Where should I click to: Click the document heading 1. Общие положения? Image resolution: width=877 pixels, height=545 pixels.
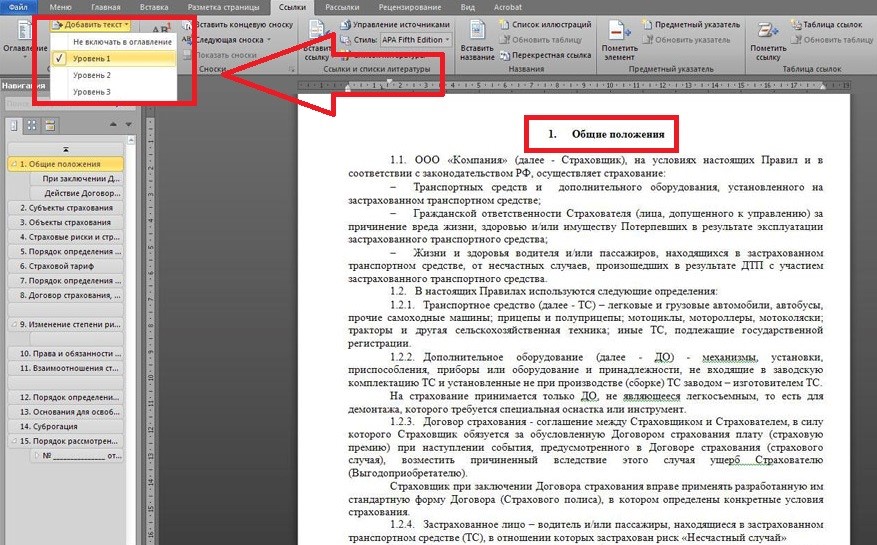(606, 134)
